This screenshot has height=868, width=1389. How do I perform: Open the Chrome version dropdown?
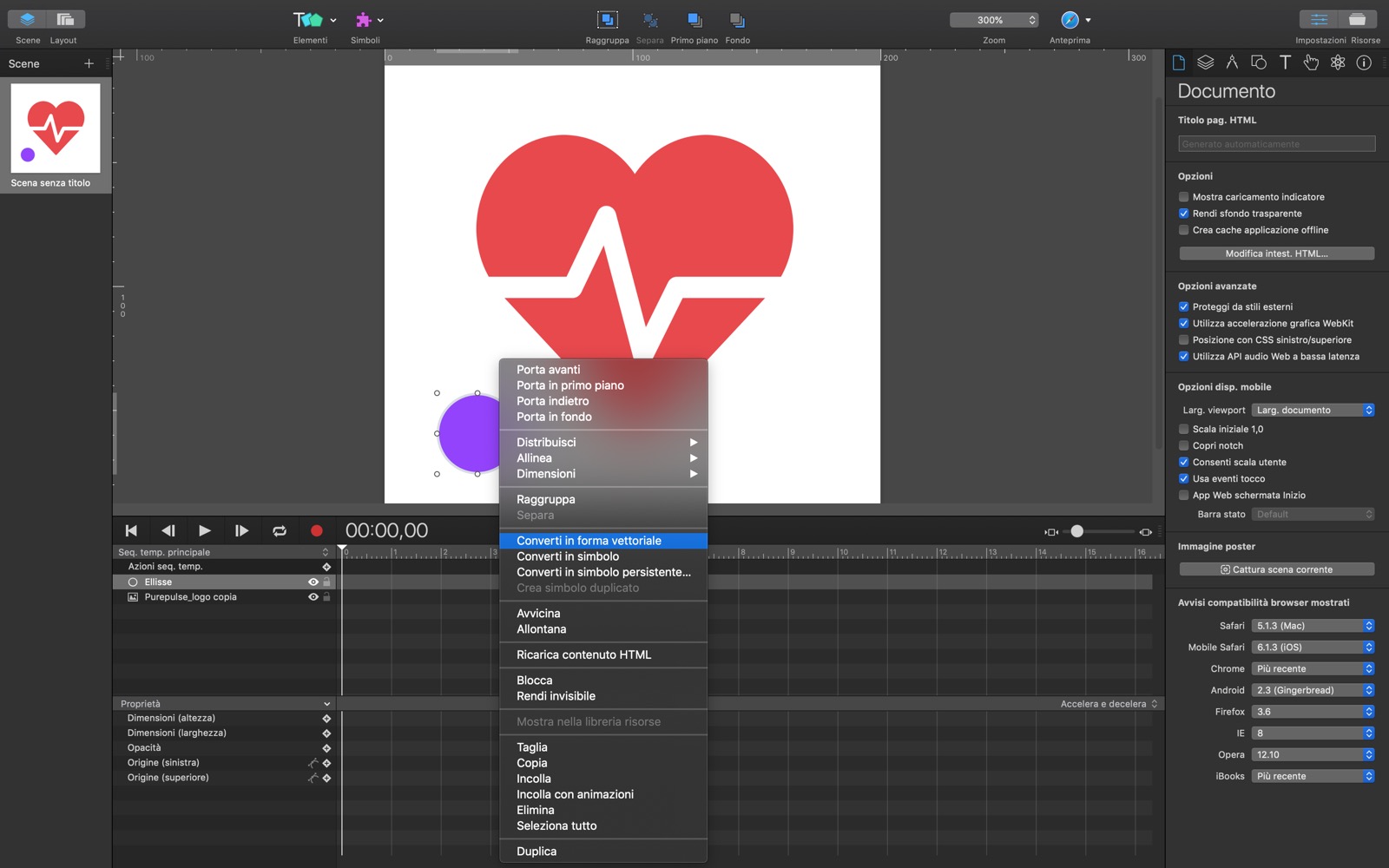pos(1313,669)
